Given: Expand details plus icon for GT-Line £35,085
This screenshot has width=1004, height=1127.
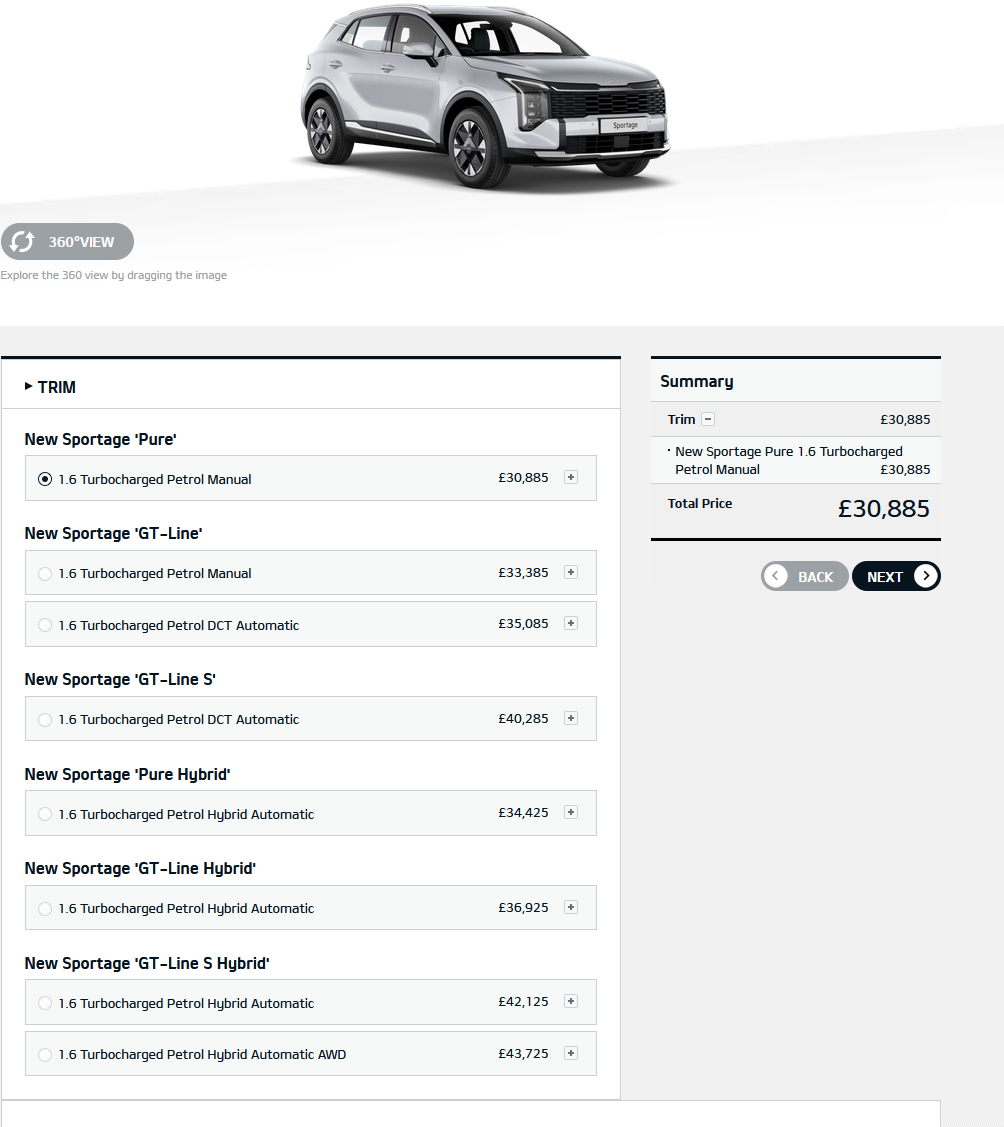Looking at the screenshot, I should pos(571,623).
